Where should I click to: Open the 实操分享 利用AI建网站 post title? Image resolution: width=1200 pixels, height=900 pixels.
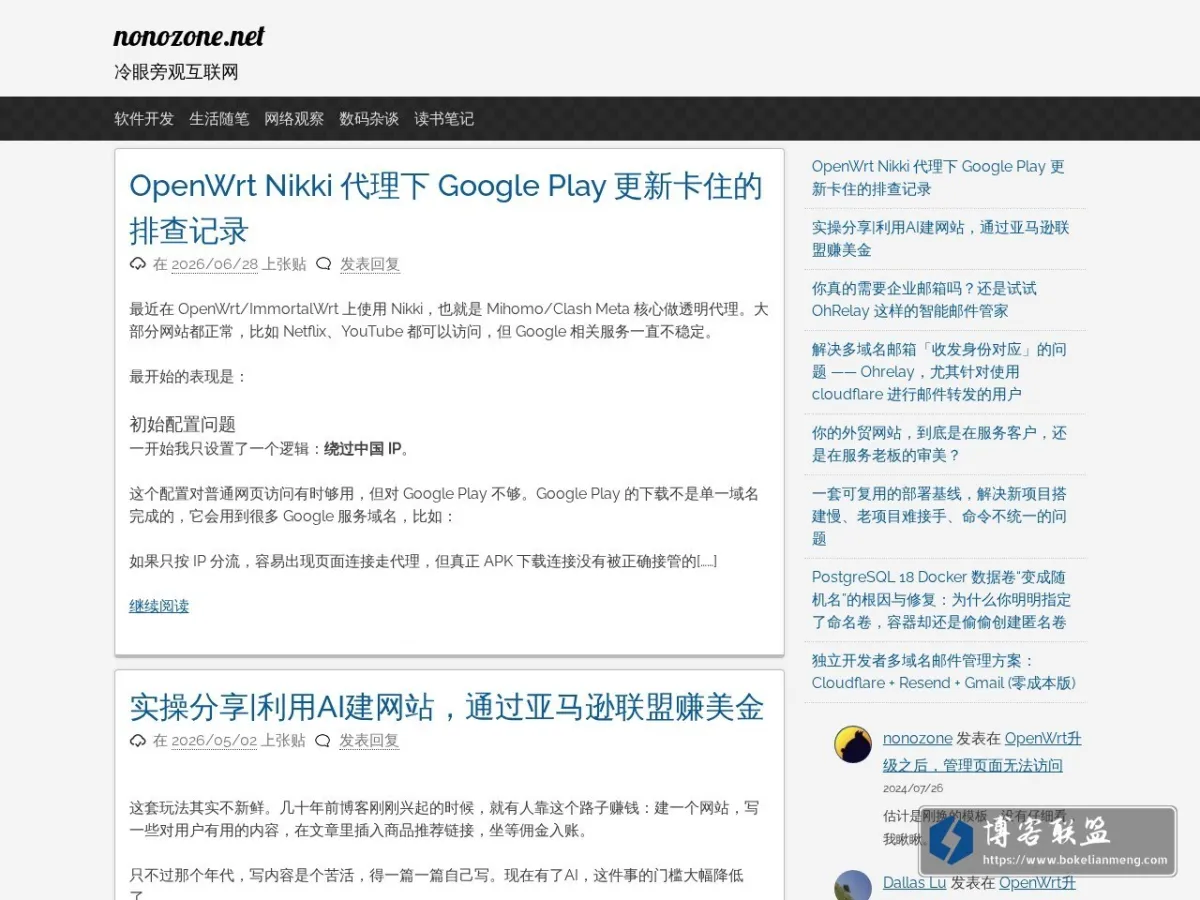(447, 707)
